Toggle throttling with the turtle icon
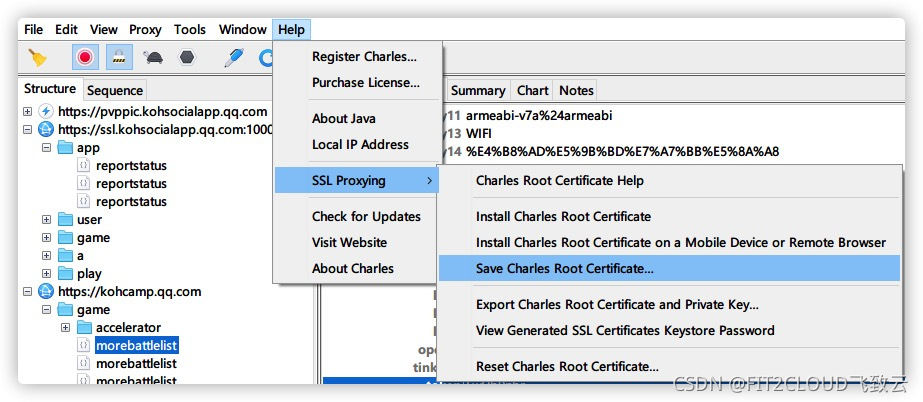Screen dimensions: 923x402 153,57
